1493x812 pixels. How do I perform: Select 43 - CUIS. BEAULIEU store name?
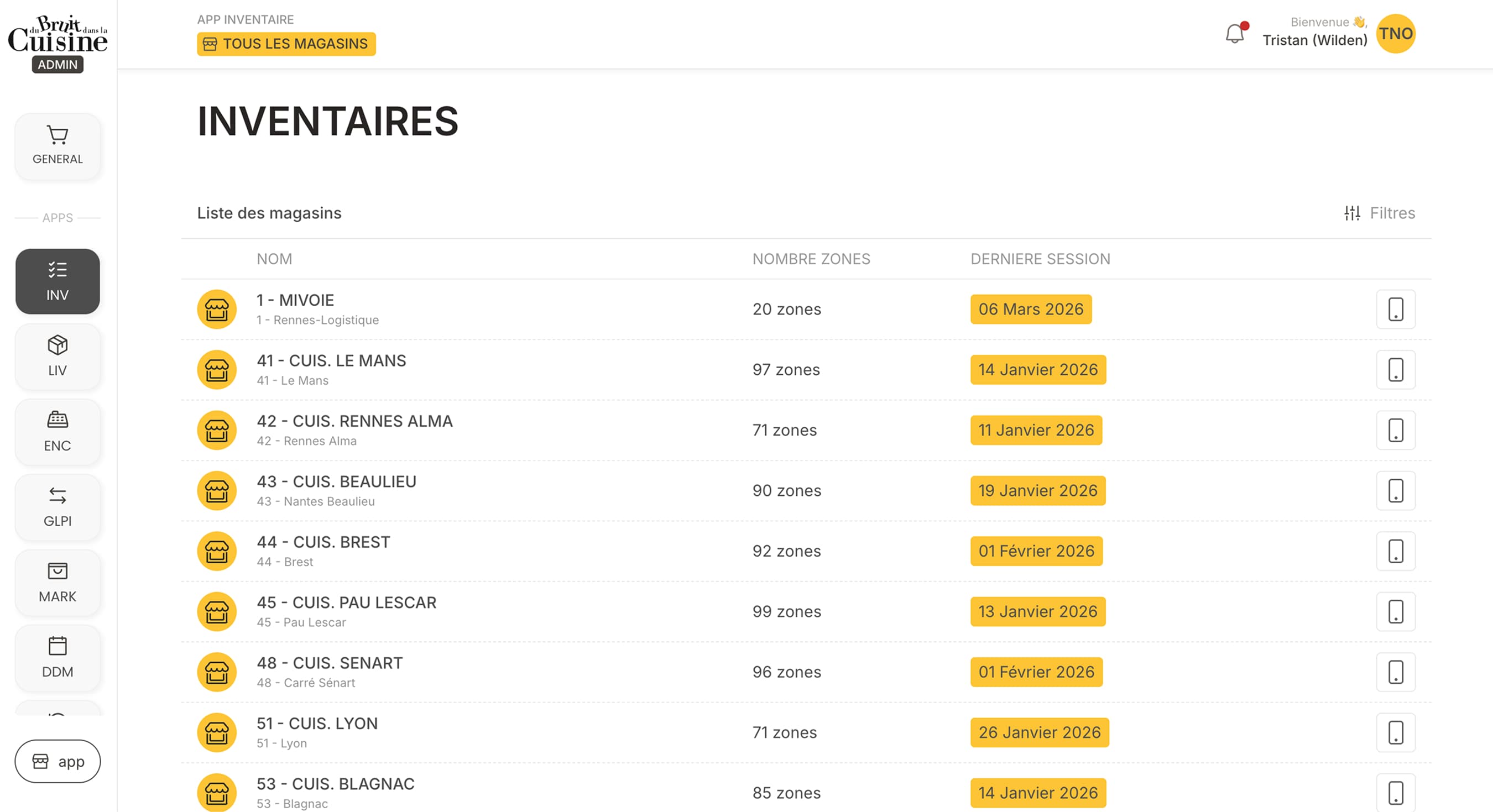tap(337, 482)
